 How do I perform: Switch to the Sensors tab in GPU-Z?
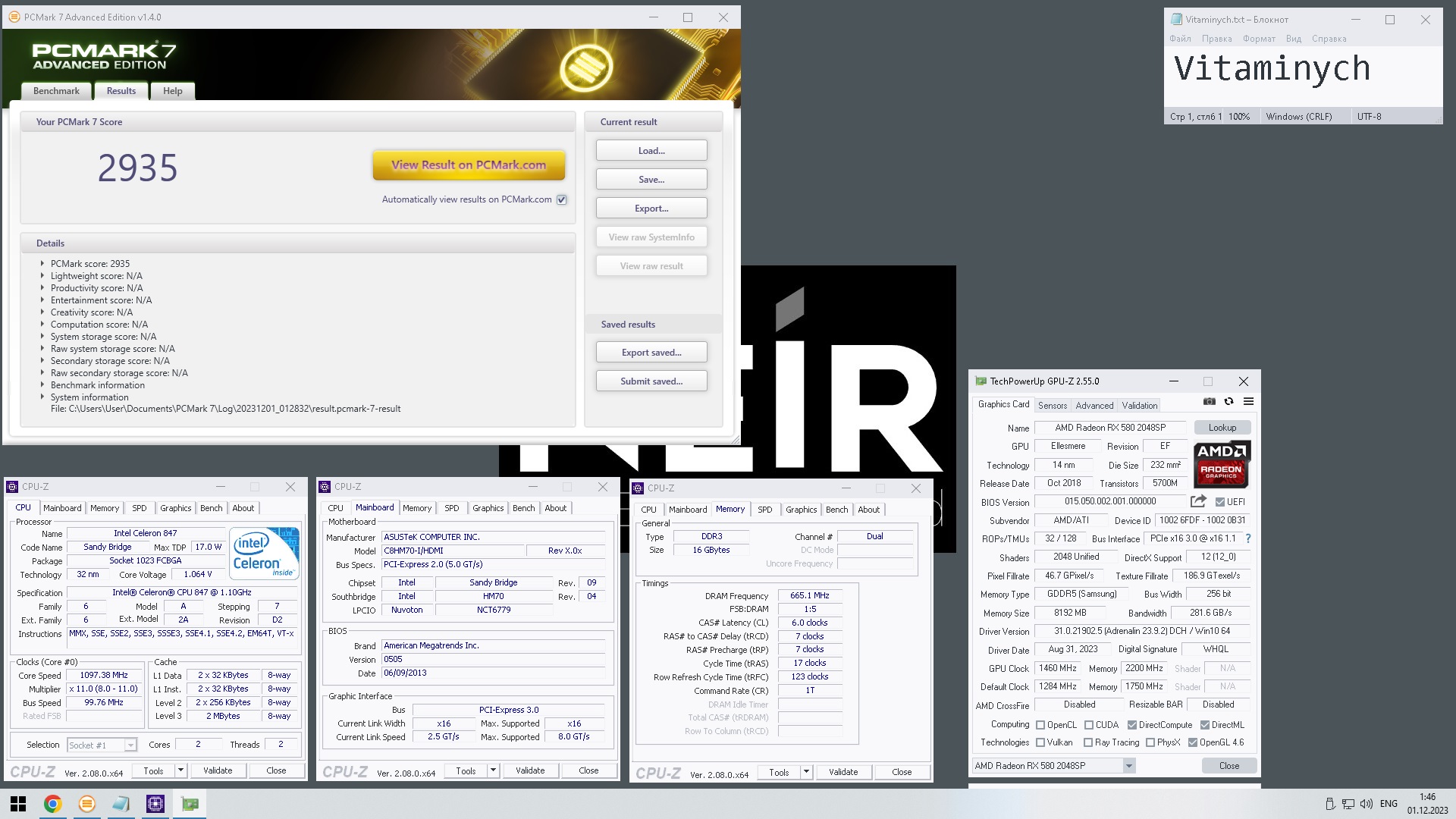tap(1053, 406)
